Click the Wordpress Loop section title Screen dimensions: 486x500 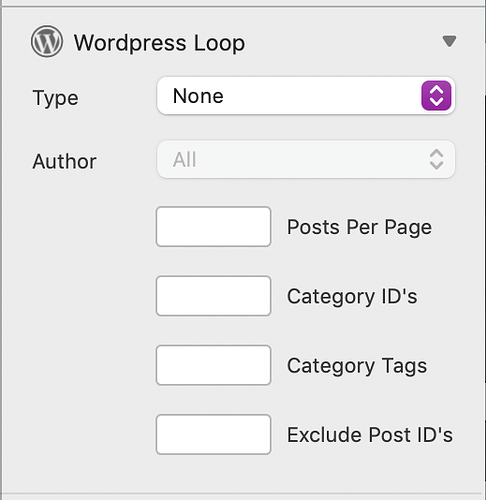coord(159,43)
